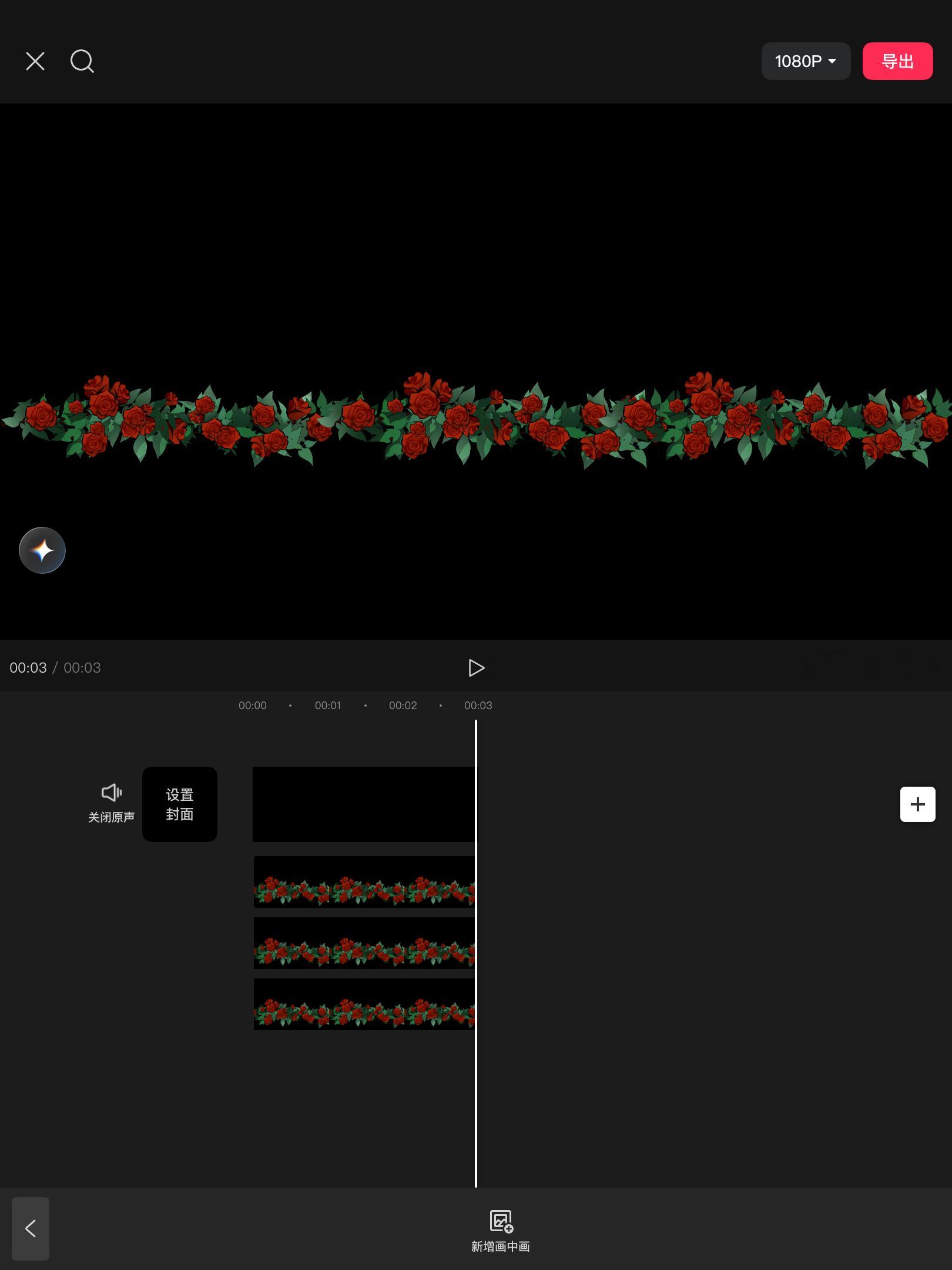Select the black main track clip
952x1270 pixels.
(365, 804)
